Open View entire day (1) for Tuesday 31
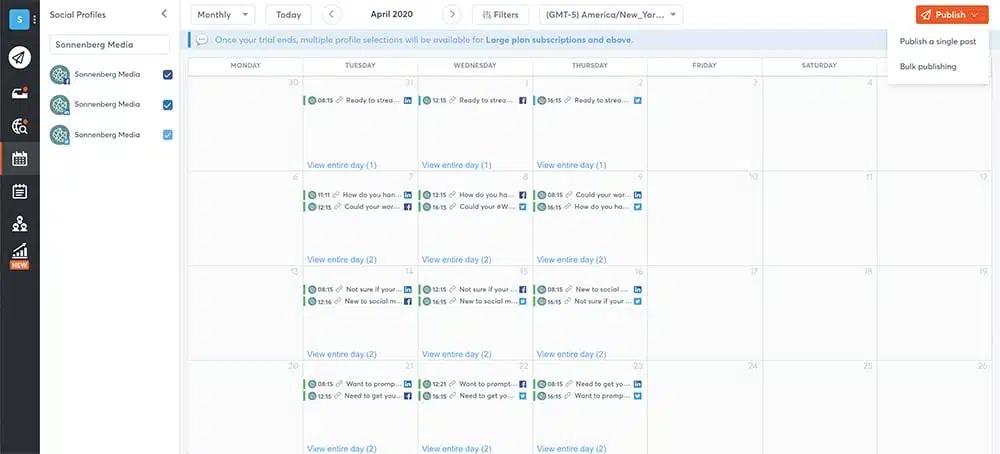 [342, 165]
